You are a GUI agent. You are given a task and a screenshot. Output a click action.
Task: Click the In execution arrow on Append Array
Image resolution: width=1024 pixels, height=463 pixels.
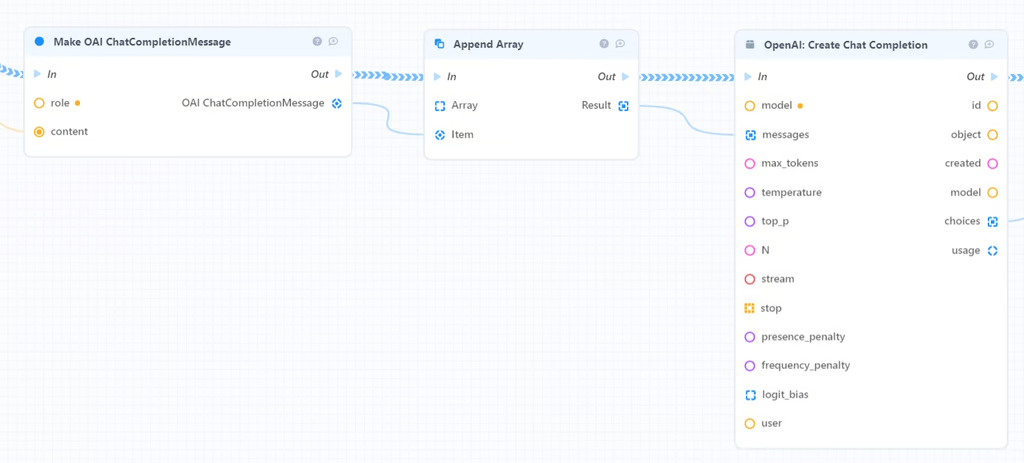437,77
